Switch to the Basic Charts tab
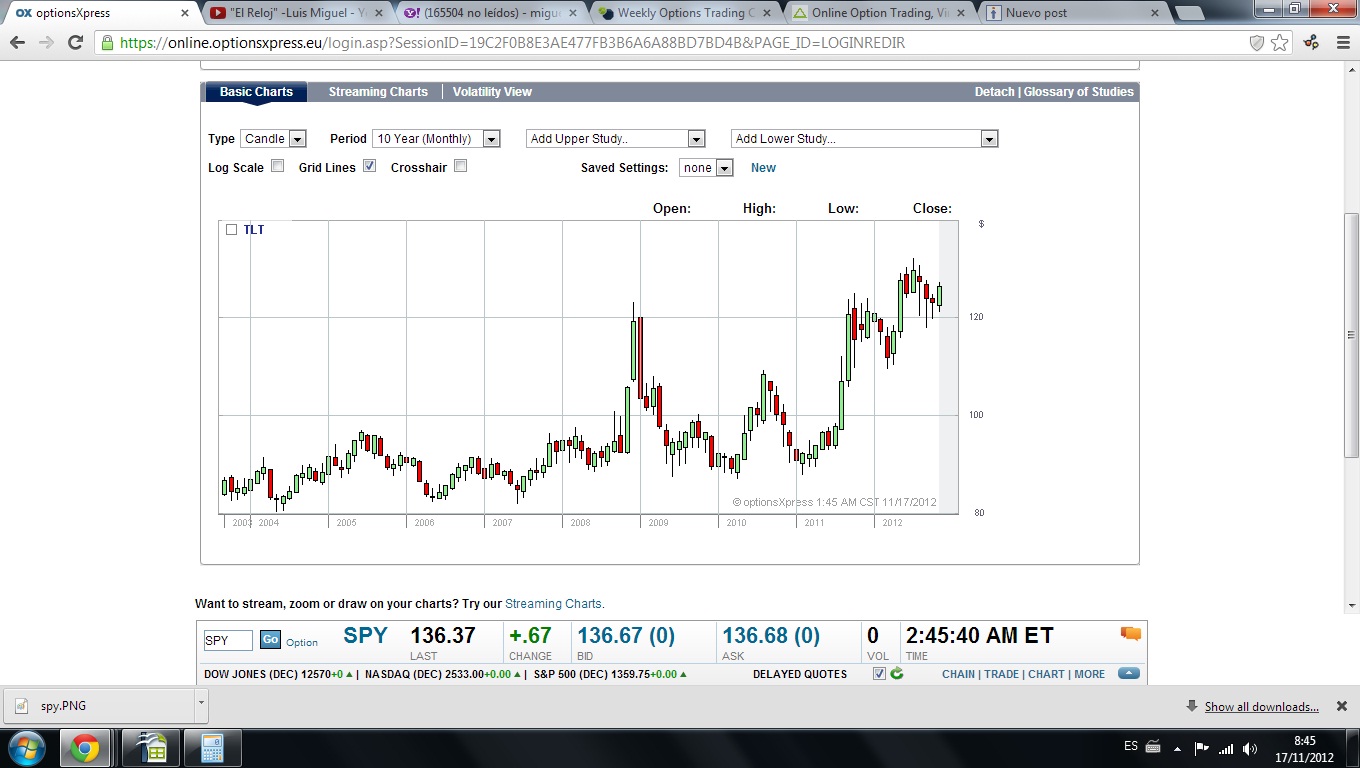 click(x=256, y=92)
